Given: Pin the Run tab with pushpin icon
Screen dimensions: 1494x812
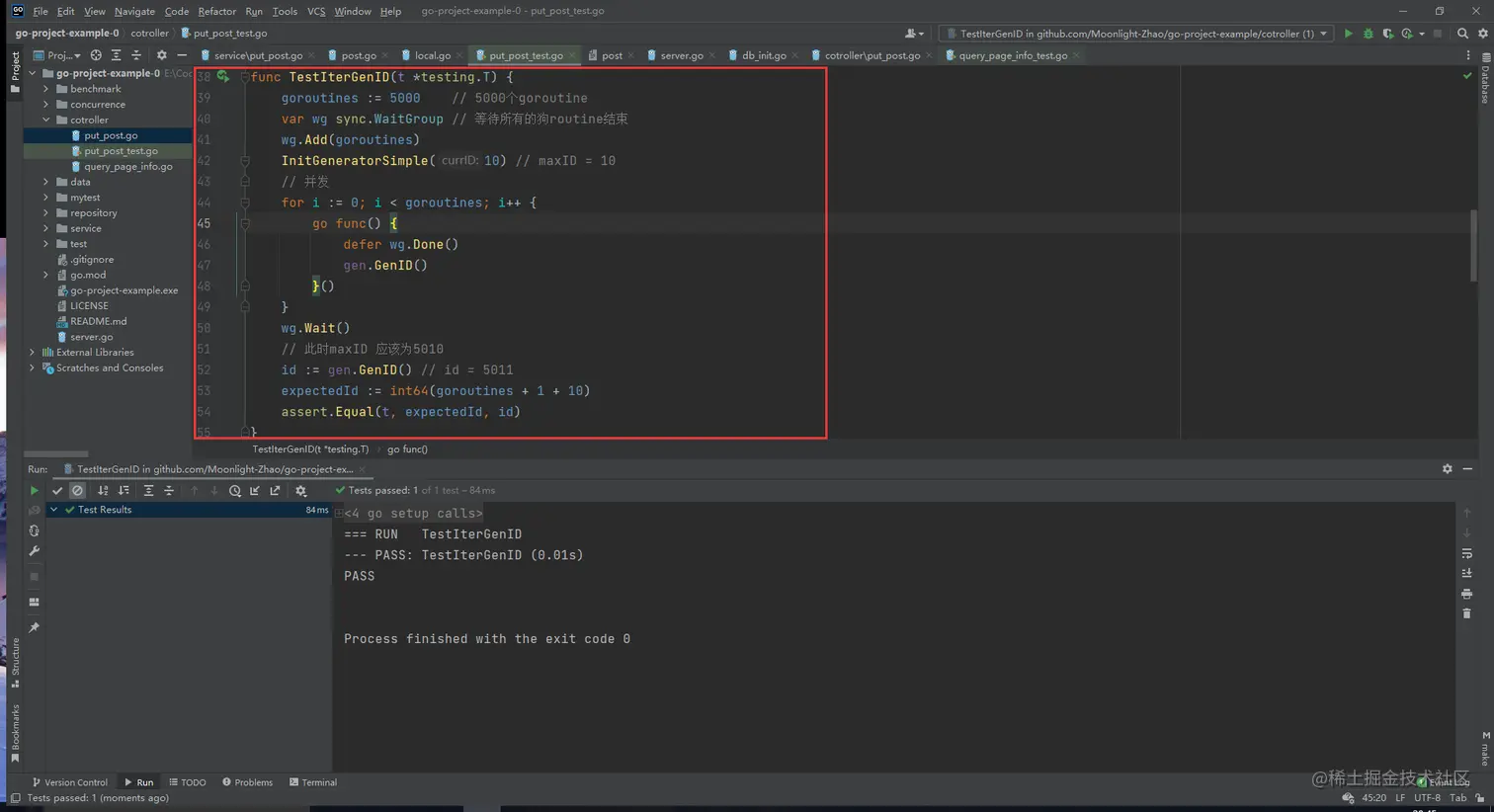Looking at the screenshot, I should 34,627.
